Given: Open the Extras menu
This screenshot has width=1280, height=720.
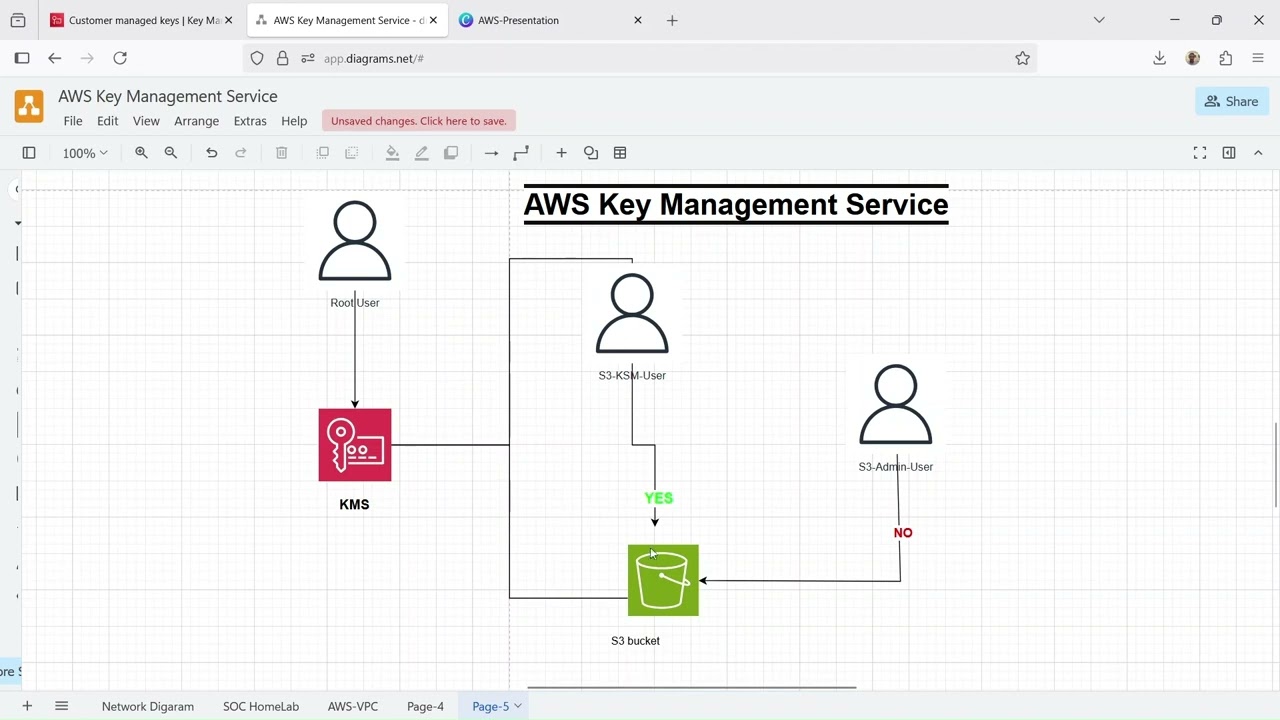Looking at the screenshot, I should pyautogui.click(x=250, y=121).
